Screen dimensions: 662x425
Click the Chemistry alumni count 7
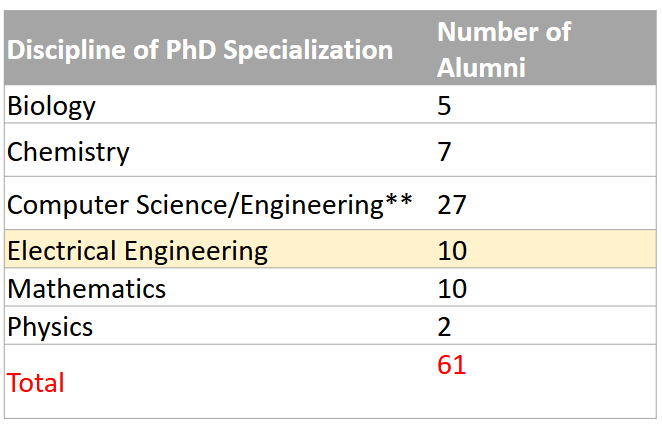tap(444, 152)
